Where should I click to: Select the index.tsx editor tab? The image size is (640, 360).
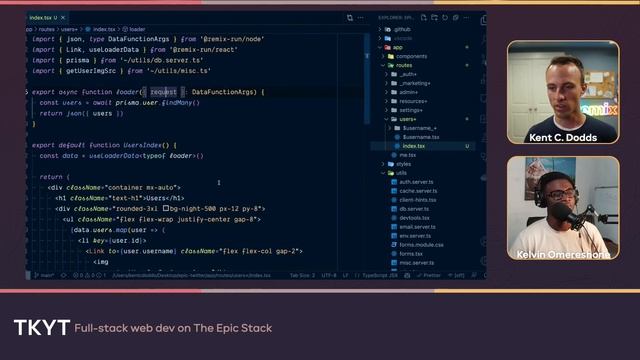pos(47,18)
